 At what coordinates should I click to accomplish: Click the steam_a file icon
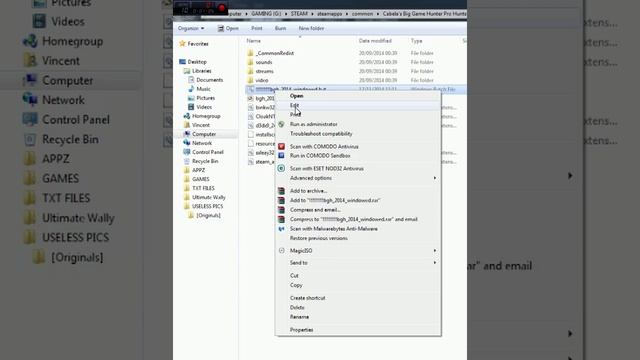tap(251, 162)
